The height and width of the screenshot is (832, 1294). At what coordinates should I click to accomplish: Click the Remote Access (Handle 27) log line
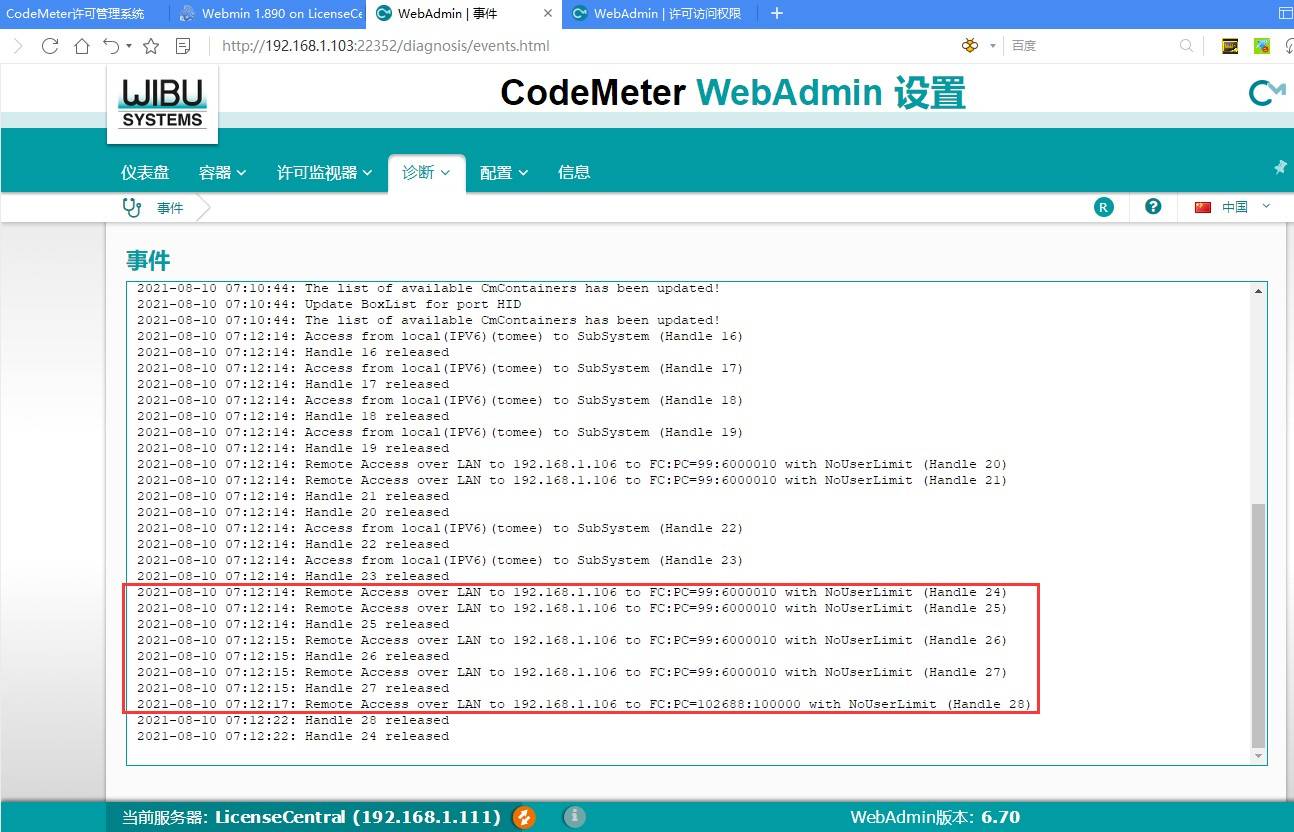pyautogui.click(x=572, y=672)
